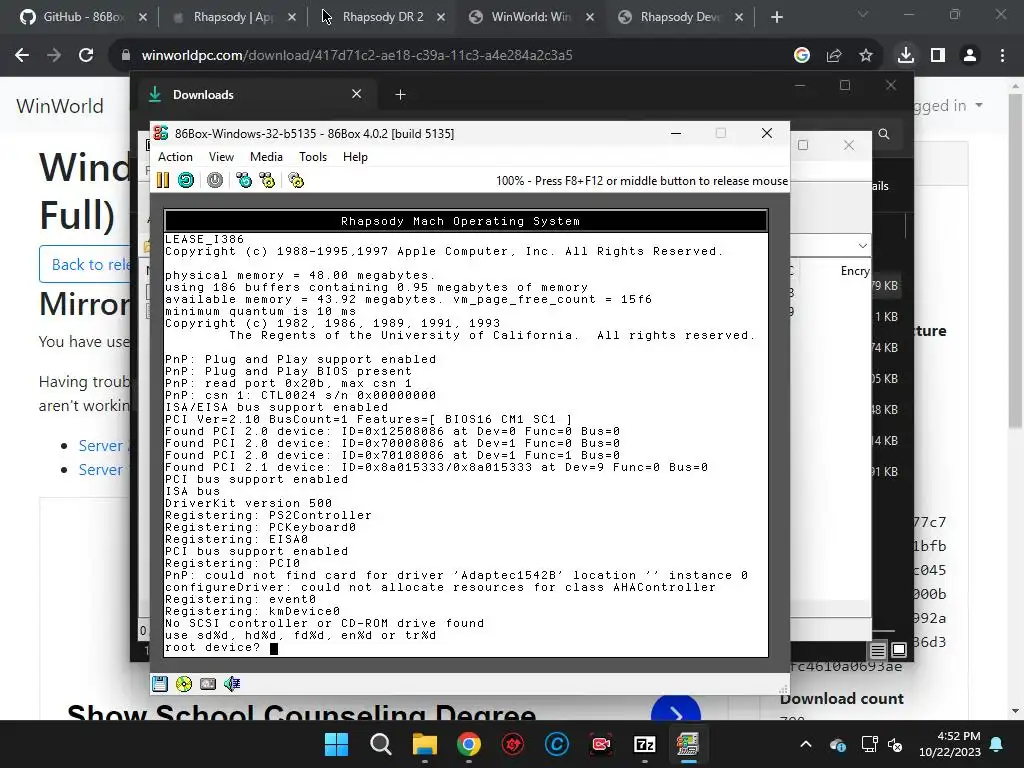Toggle Chrome side panel
Viewport: 1024px width, 768px height.
click(938, 56)
